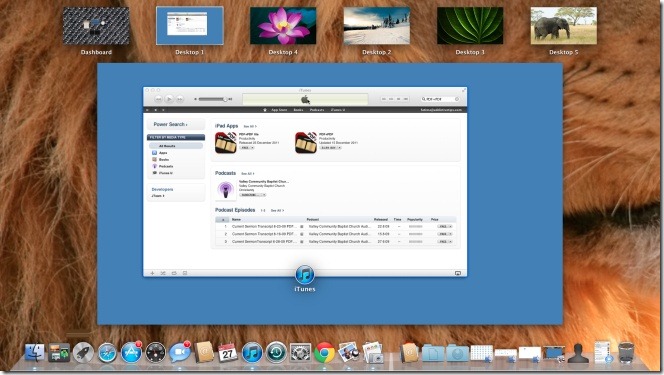Image resolution: width=664 pixels, height=375 pixels.
Task: Show artwork viewer button in iTunes bottom bar
Action: 185,273
